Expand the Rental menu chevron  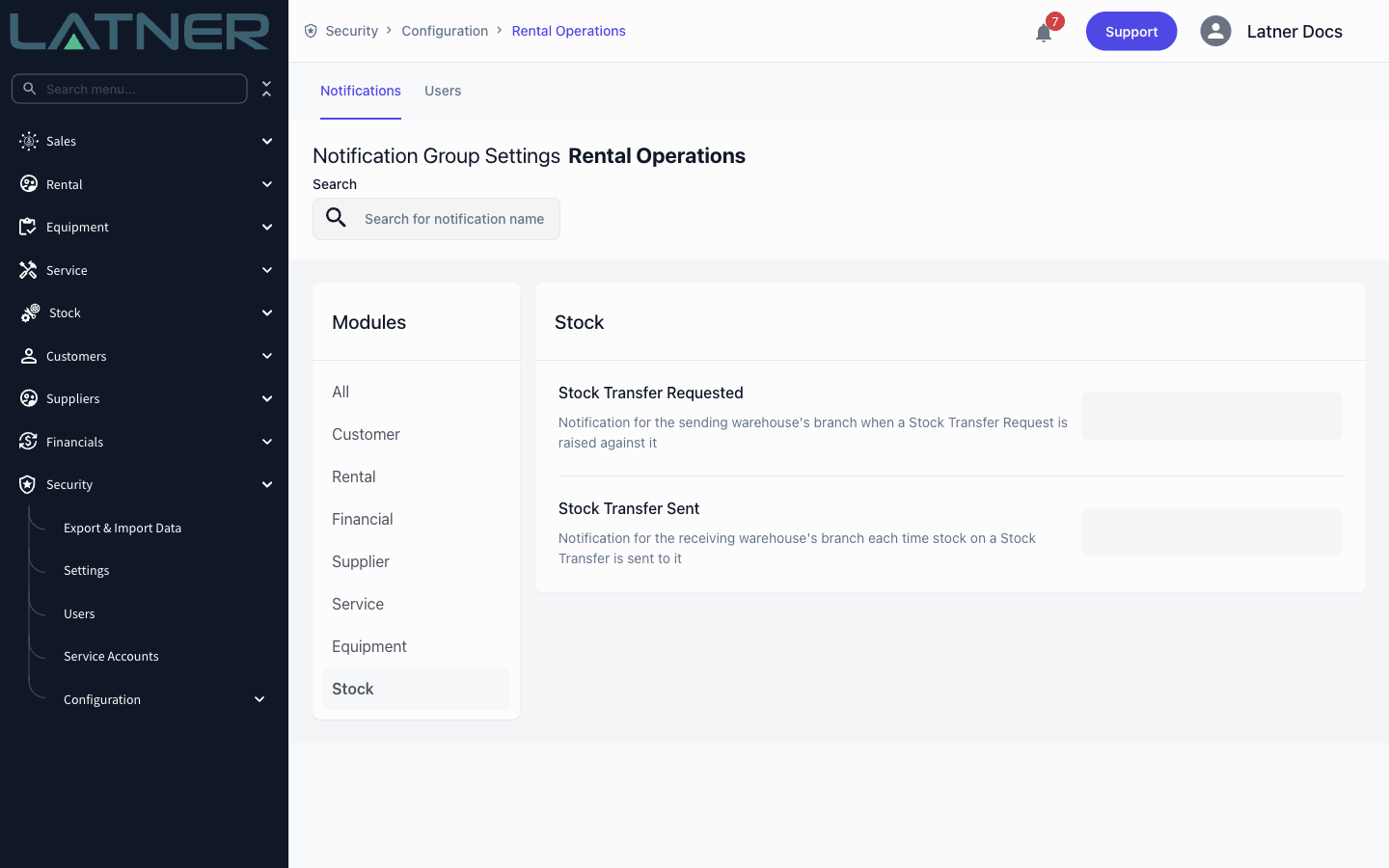[267, 184]
